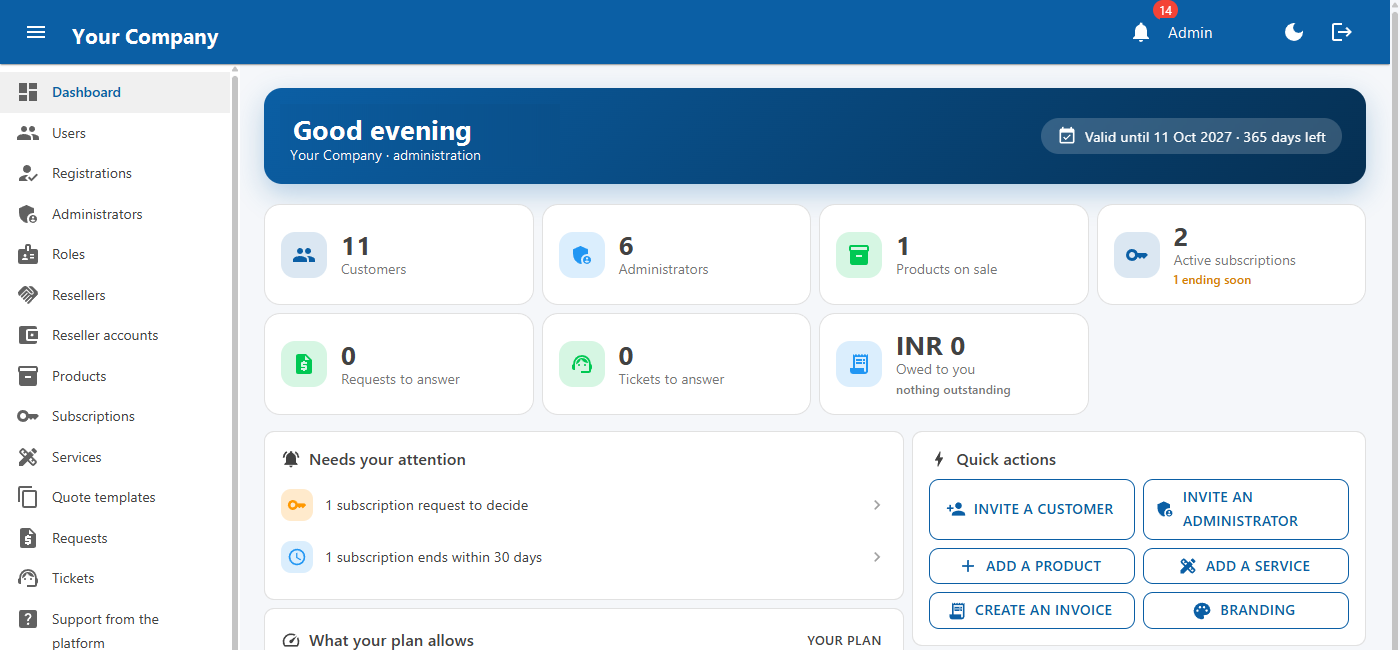Click the Quick actions lightning icon
This screenshot has height=650, width=1400.
939,460
